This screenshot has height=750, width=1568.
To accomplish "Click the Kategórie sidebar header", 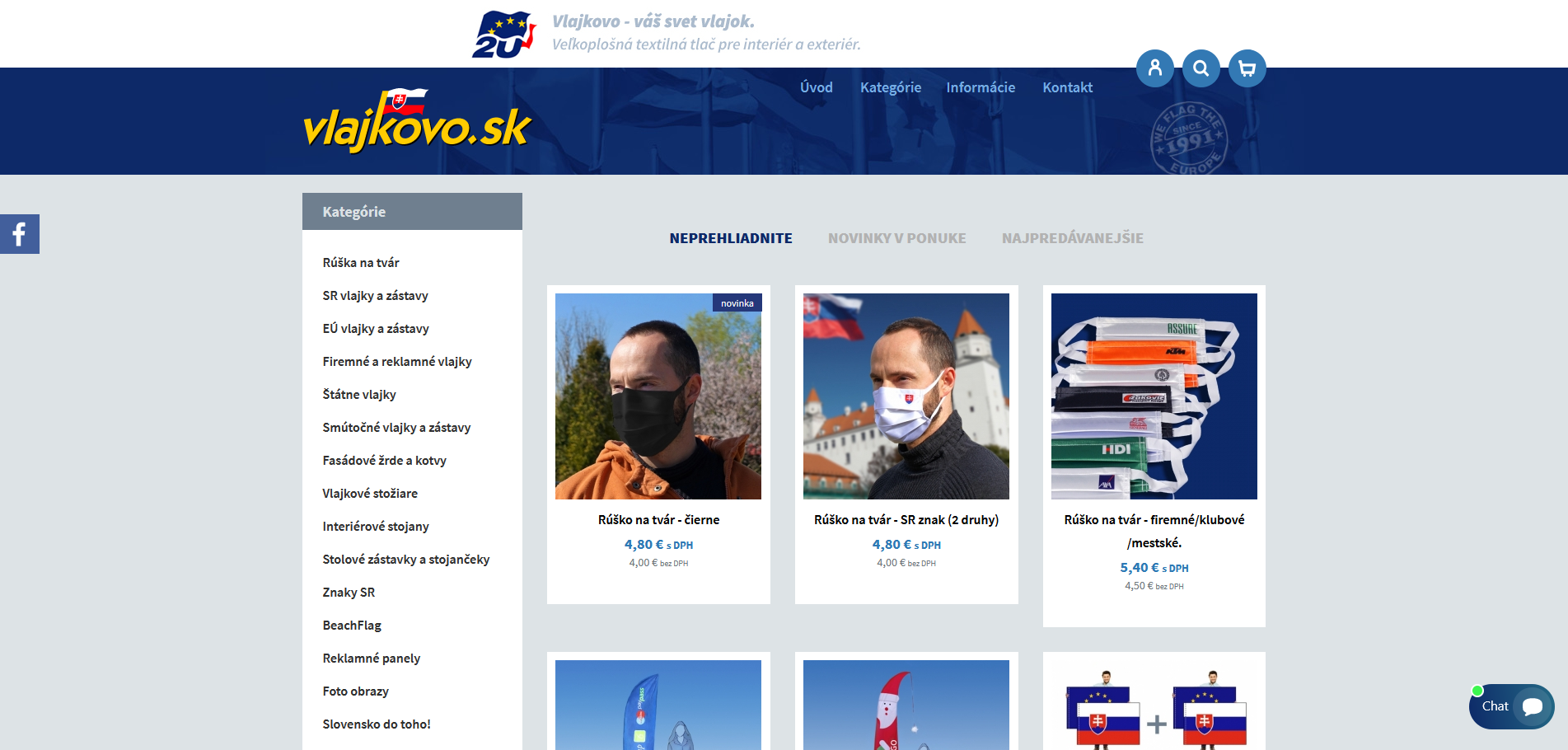I will click(412, 212).
